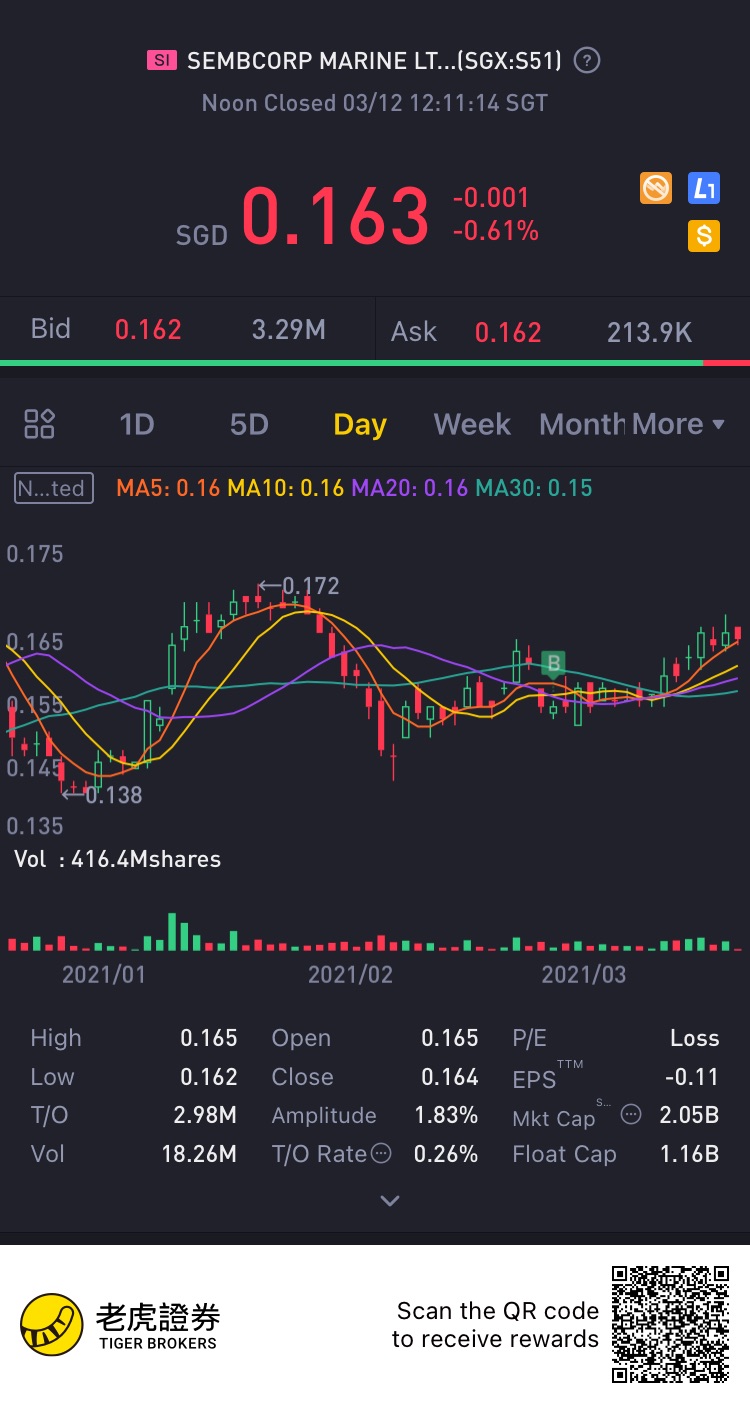Tap the 0.138 low annotation on chart
Image resolution: width=750 pixels, height=1405 pixels.
[102, 795]
